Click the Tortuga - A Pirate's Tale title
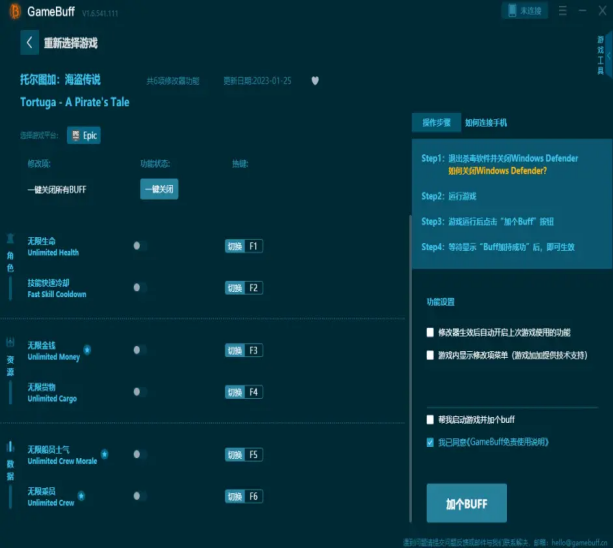614x548 pixels. [75, 102]
